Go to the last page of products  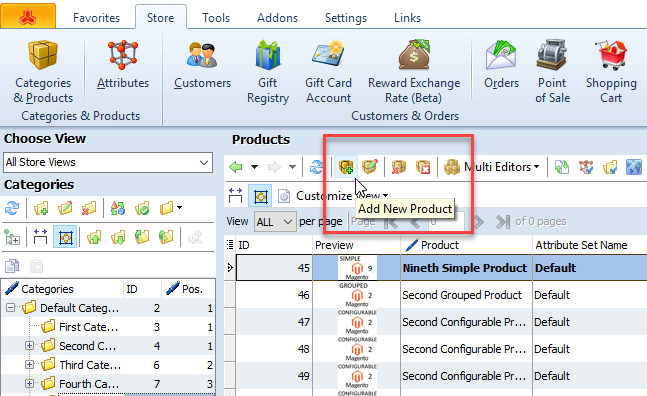tap(502, 222)
